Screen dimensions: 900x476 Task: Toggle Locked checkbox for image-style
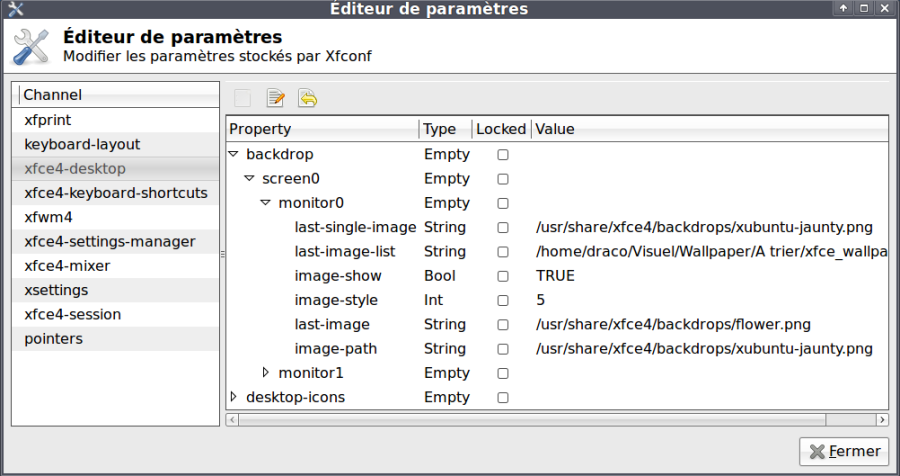[503, 300]
